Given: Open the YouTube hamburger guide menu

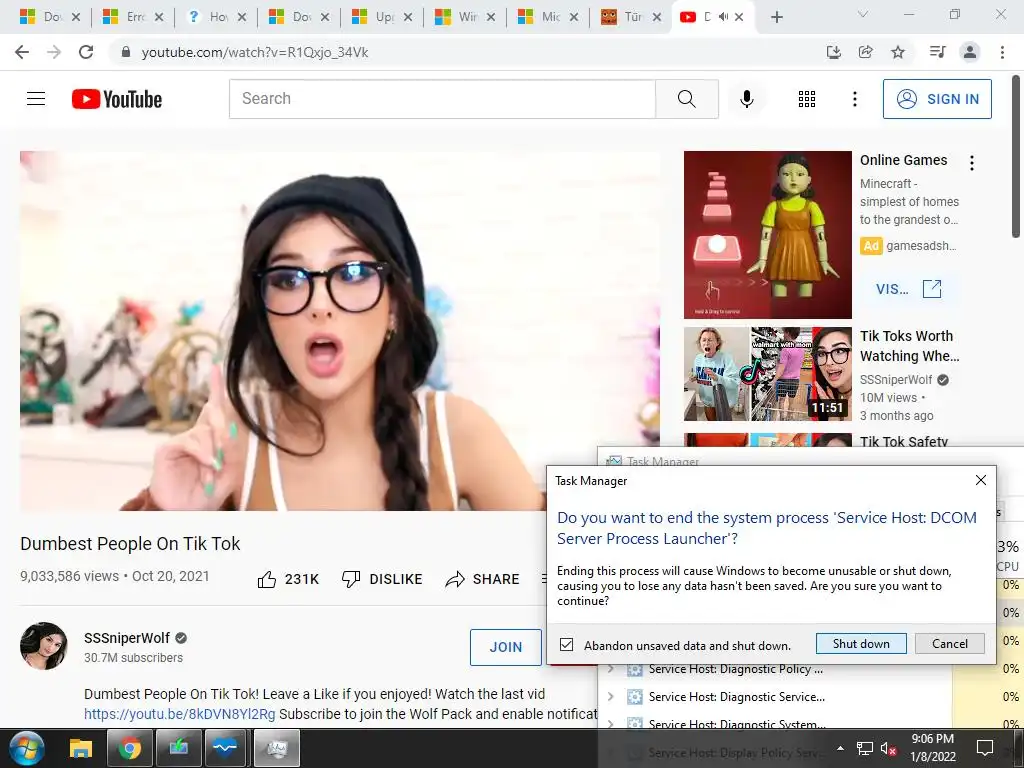Looking at the screenshot, I should [36, 99].
